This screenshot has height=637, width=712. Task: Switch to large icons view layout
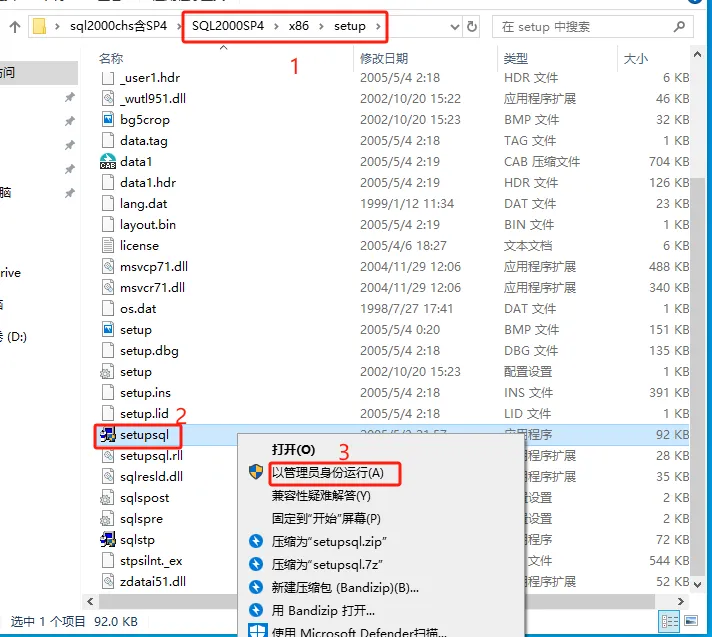(x=691, y=621)
